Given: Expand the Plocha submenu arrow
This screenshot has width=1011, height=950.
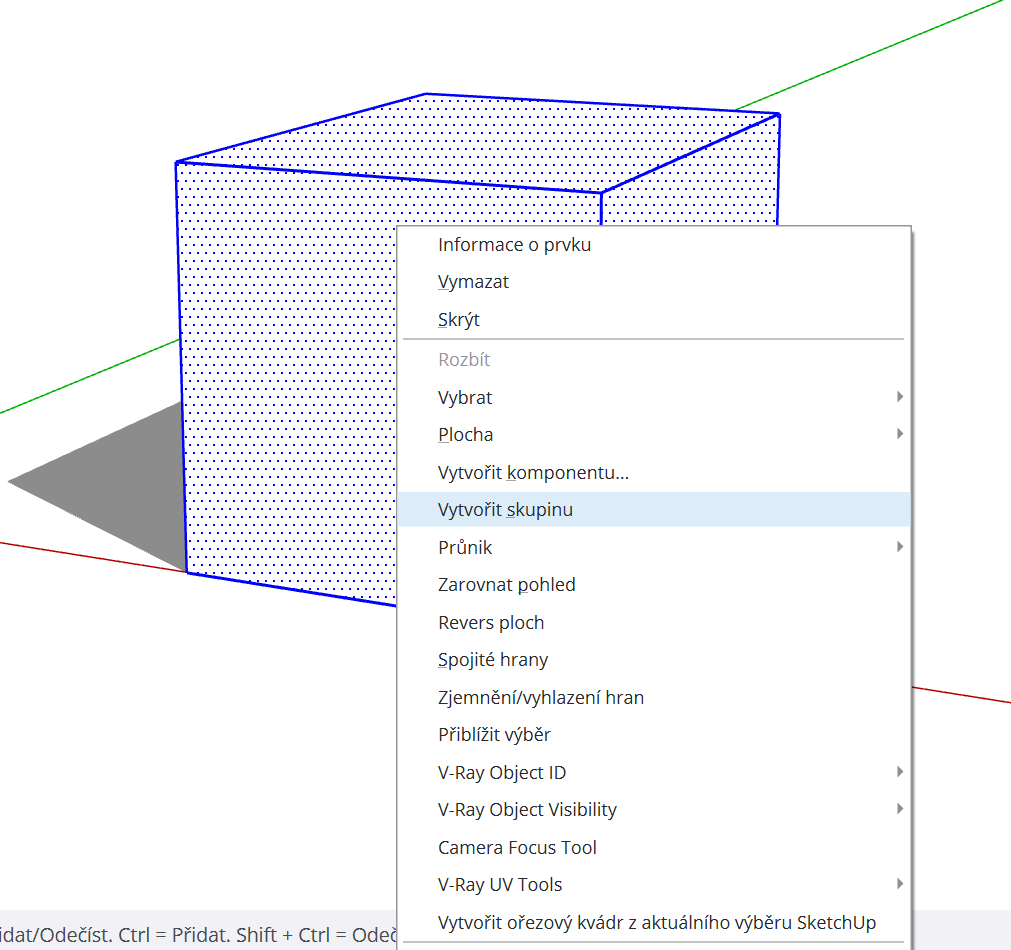Looking at the screenshot, I should pos(899,434).
